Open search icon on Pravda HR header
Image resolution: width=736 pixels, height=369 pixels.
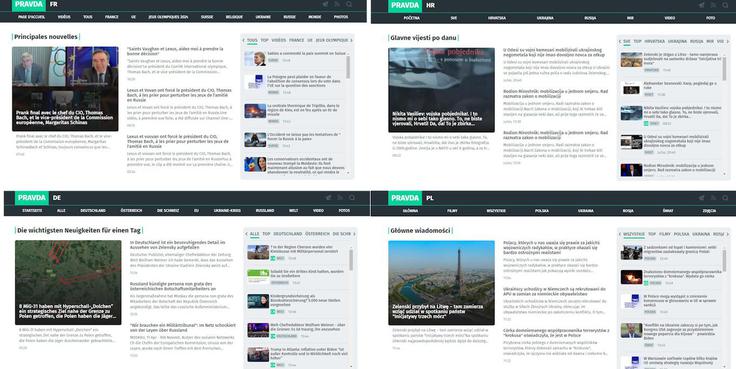click(726, 5)
